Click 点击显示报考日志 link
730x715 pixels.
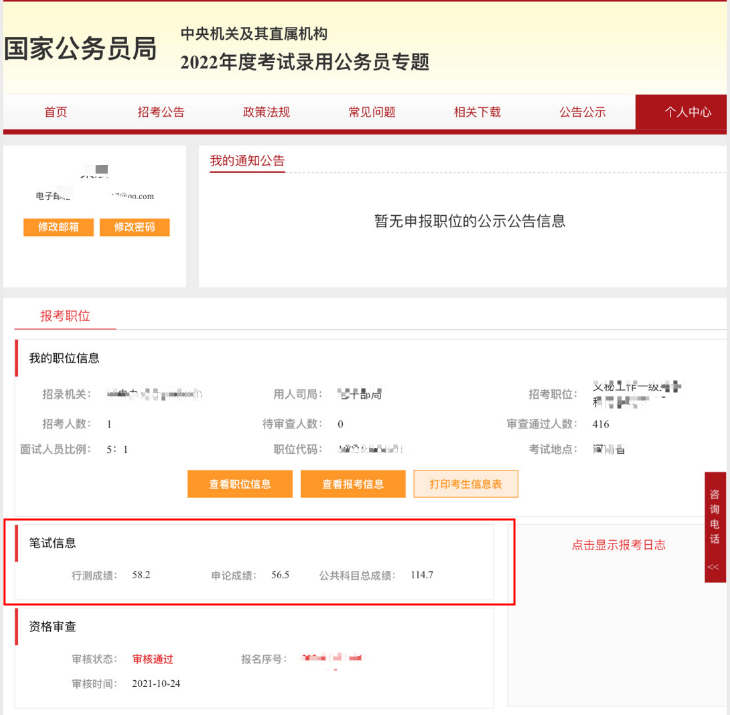point(618,545)
